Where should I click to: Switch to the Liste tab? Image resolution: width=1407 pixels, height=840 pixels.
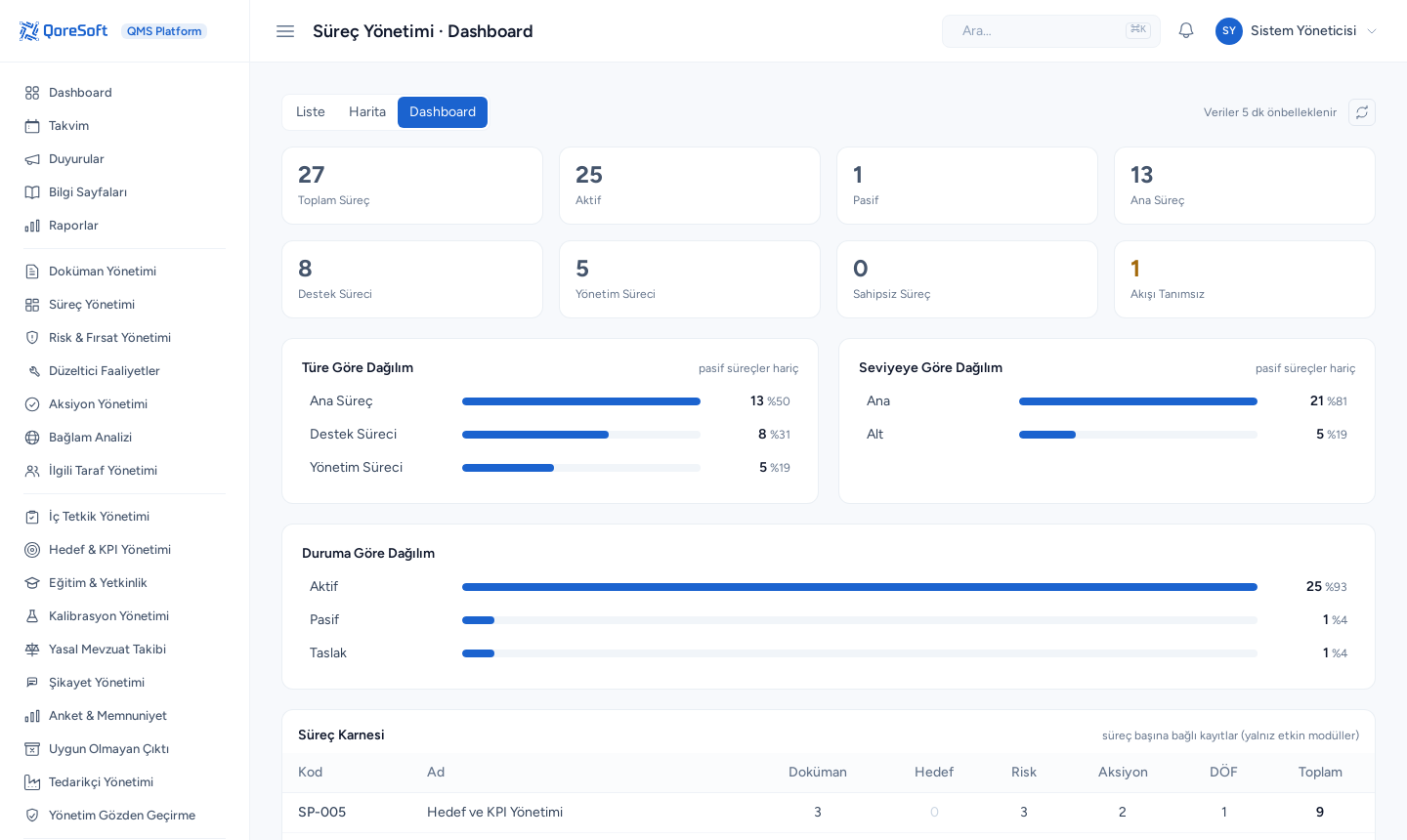click(311, 112)
